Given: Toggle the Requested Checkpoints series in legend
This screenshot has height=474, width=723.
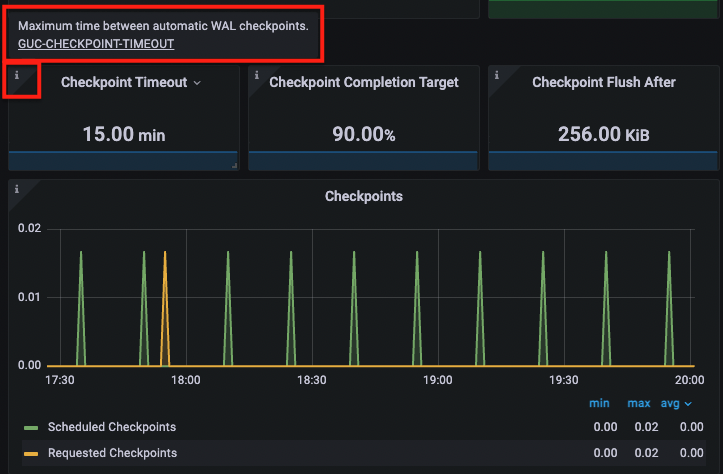Looking at the screenshot, I should pos(112,453).
